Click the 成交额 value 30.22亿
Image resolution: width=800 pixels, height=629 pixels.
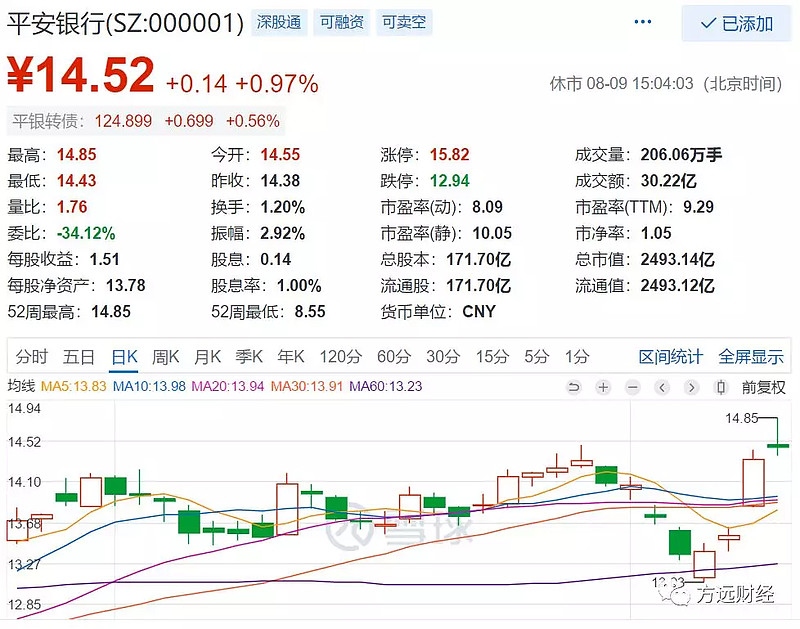[x=668, y=181]
